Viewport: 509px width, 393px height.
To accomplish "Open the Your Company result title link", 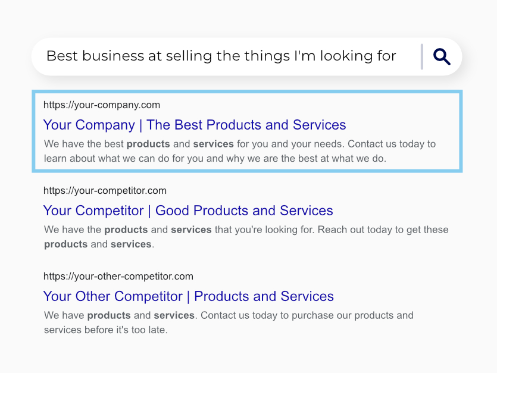I will [x=195, y=125].
